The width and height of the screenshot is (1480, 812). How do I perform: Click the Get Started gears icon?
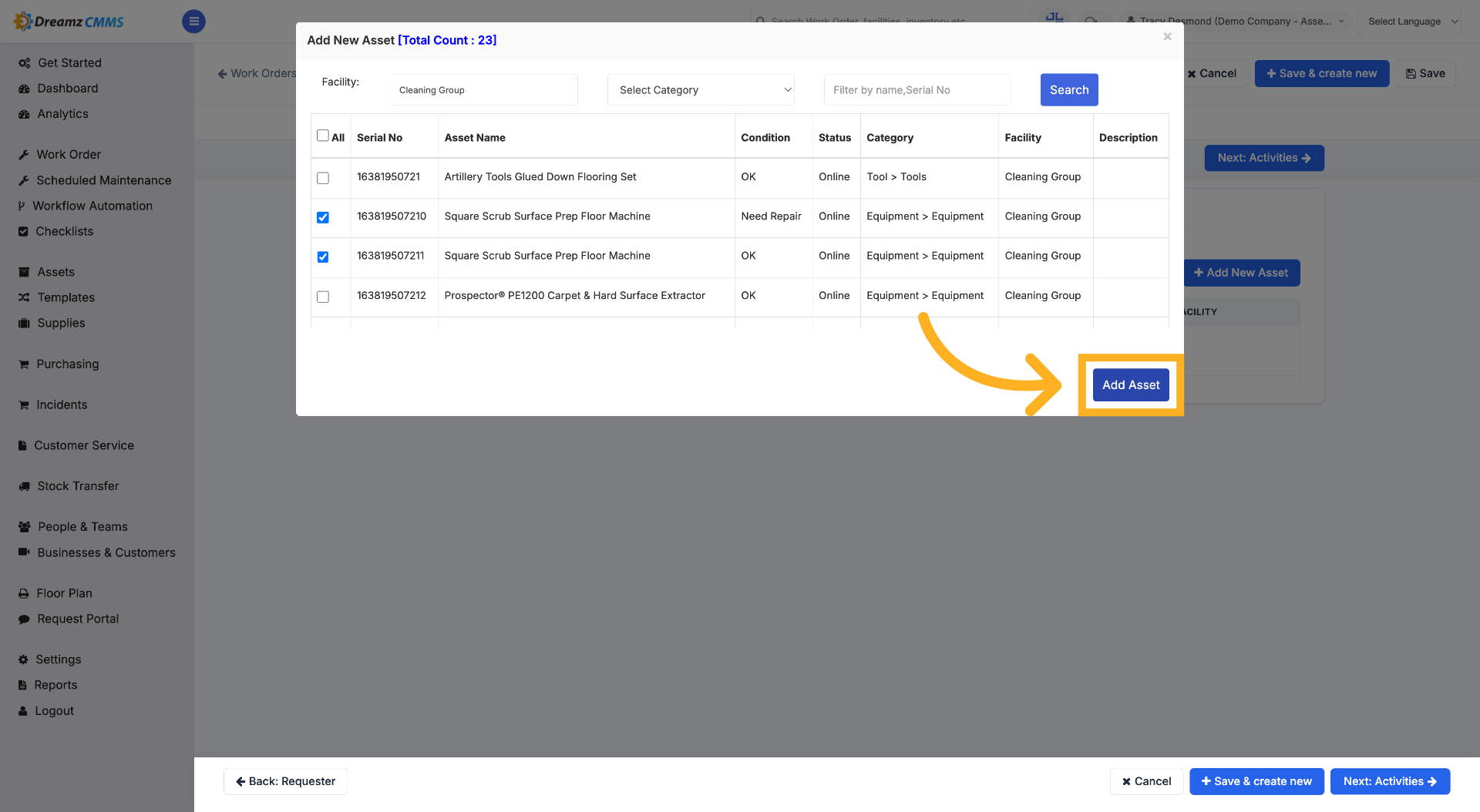coord(25,63)
